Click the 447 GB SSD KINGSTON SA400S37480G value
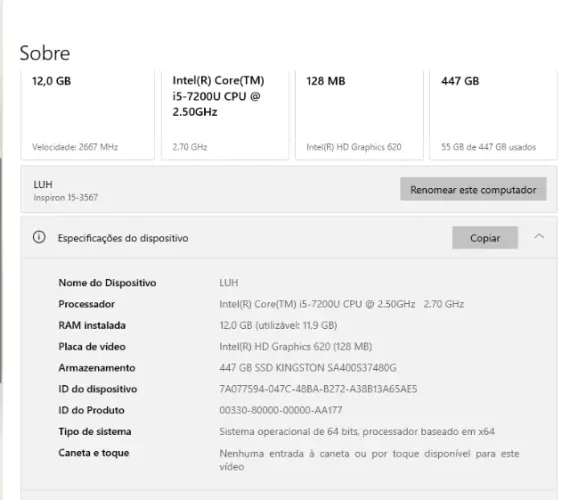 [x=308, y=368]
